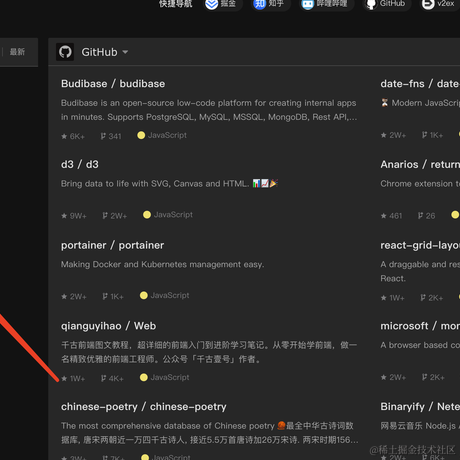This screenshot has height=460, width=460.
Task: Click the star icon beside 2W+ on microsoft
Action: 384,377
